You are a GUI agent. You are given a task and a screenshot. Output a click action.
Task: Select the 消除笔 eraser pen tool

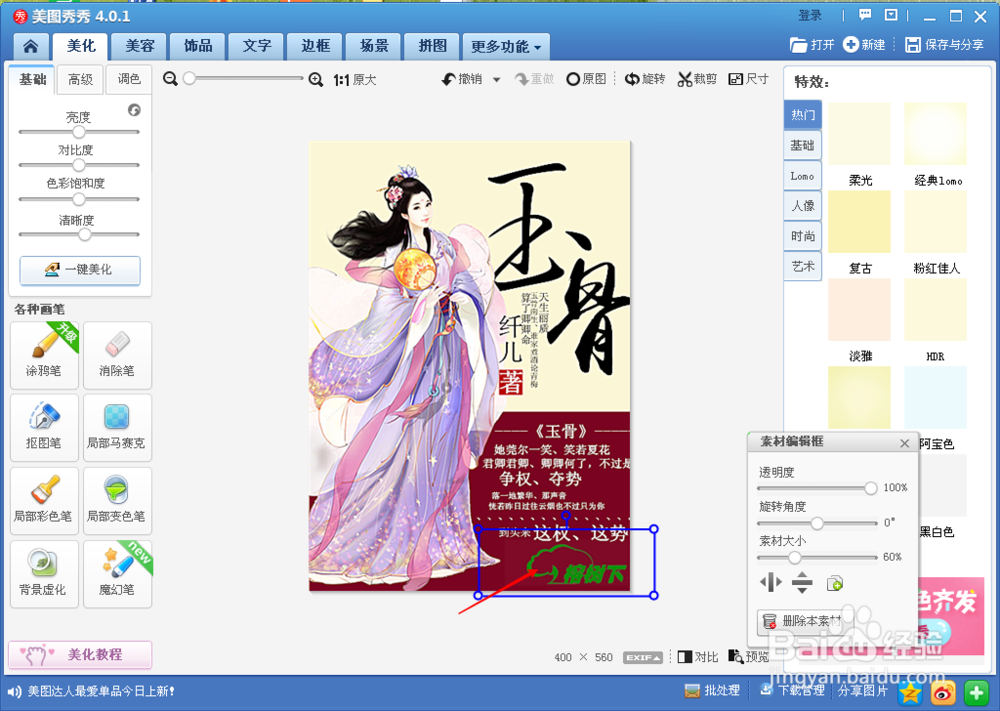(x=117, y=355)
